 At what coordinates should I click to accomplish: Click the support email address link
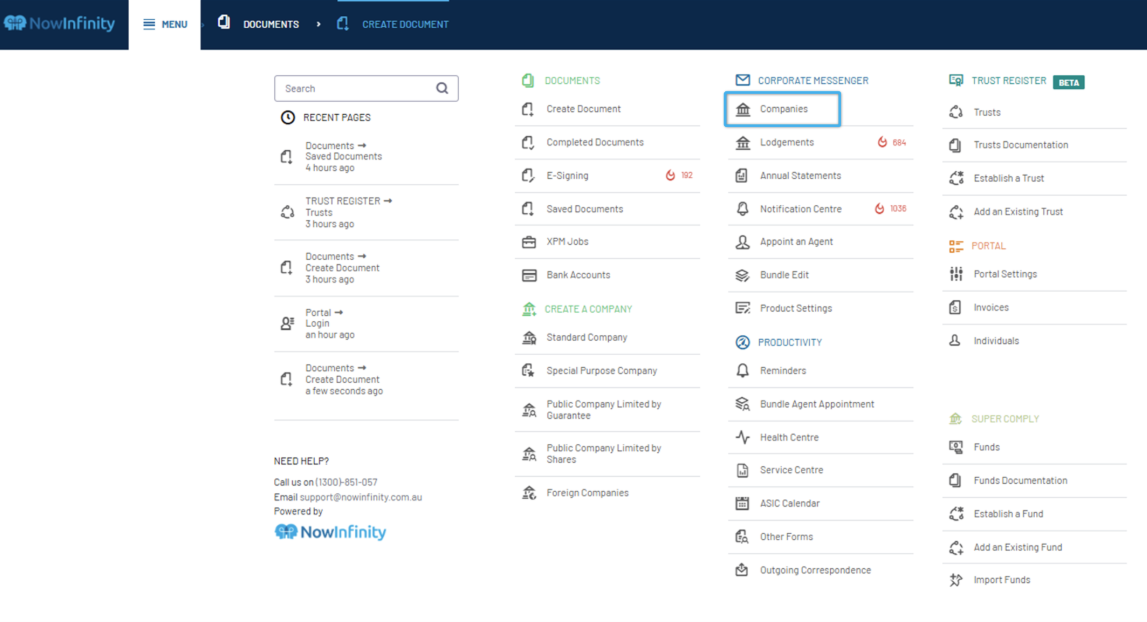[x=361, y=497]
